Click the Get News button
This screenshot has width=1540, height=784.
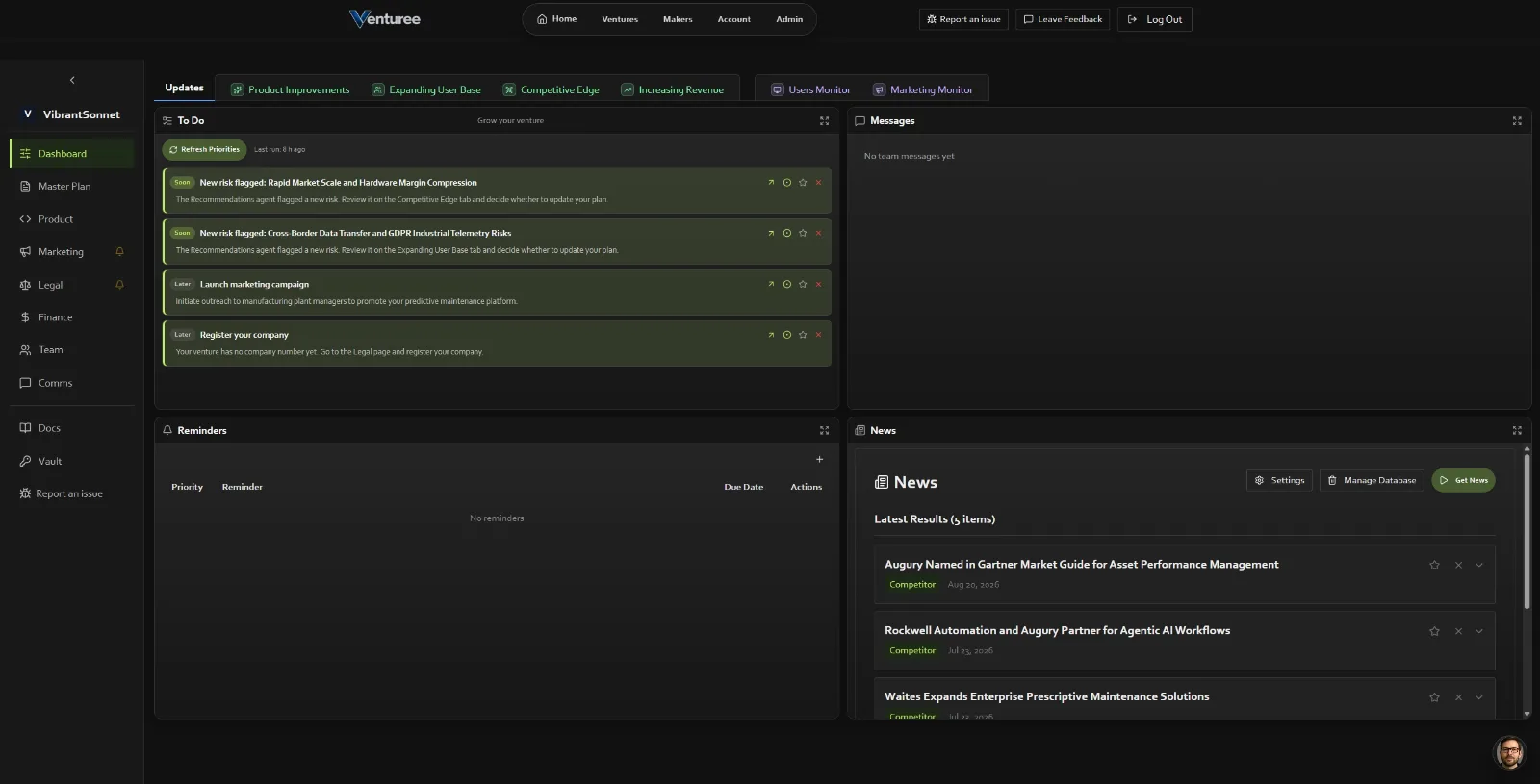tap(1463, 480)
